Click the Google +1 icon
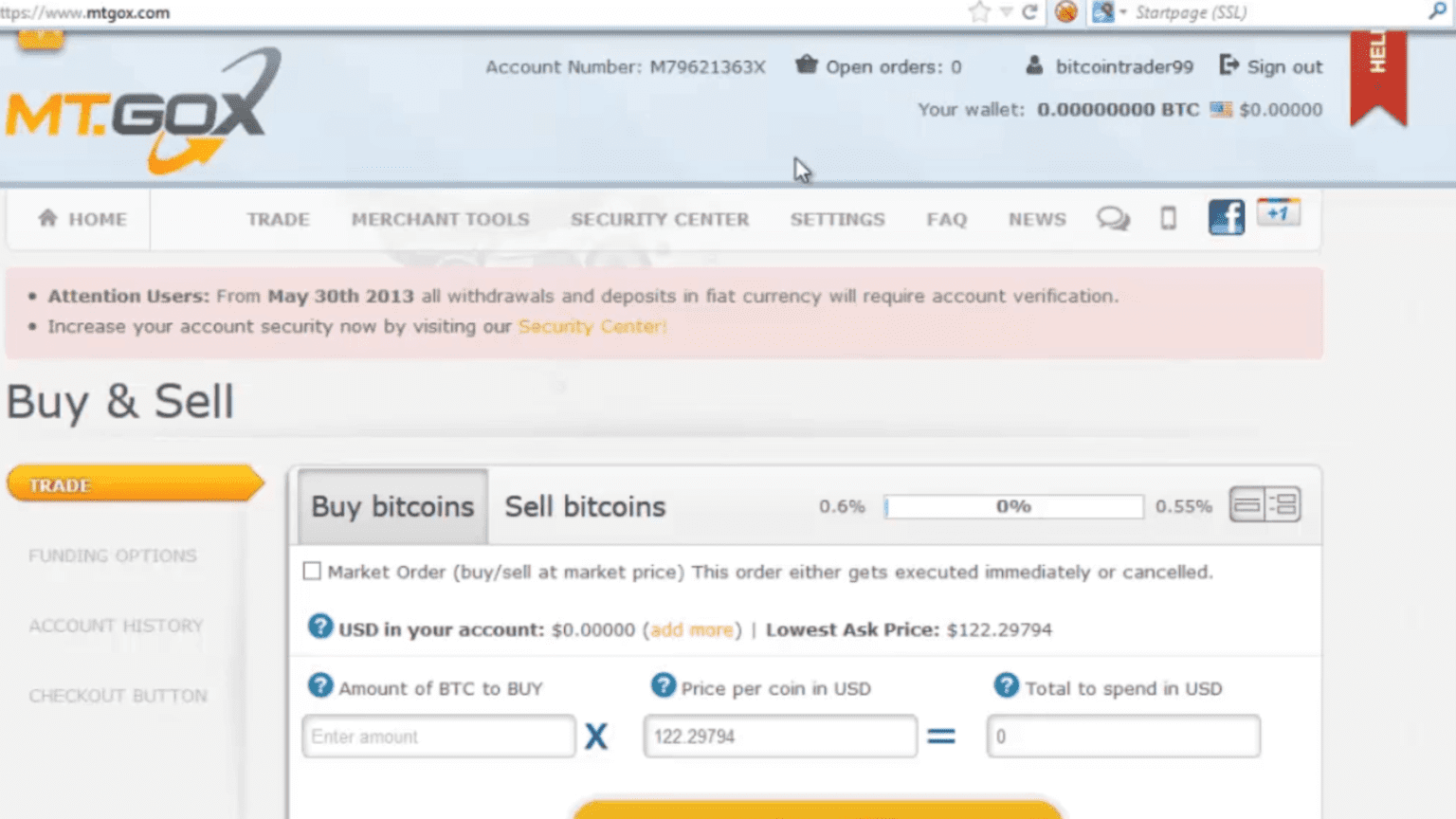Screen dimensions: 1456x819 [x=1278, y=212]
